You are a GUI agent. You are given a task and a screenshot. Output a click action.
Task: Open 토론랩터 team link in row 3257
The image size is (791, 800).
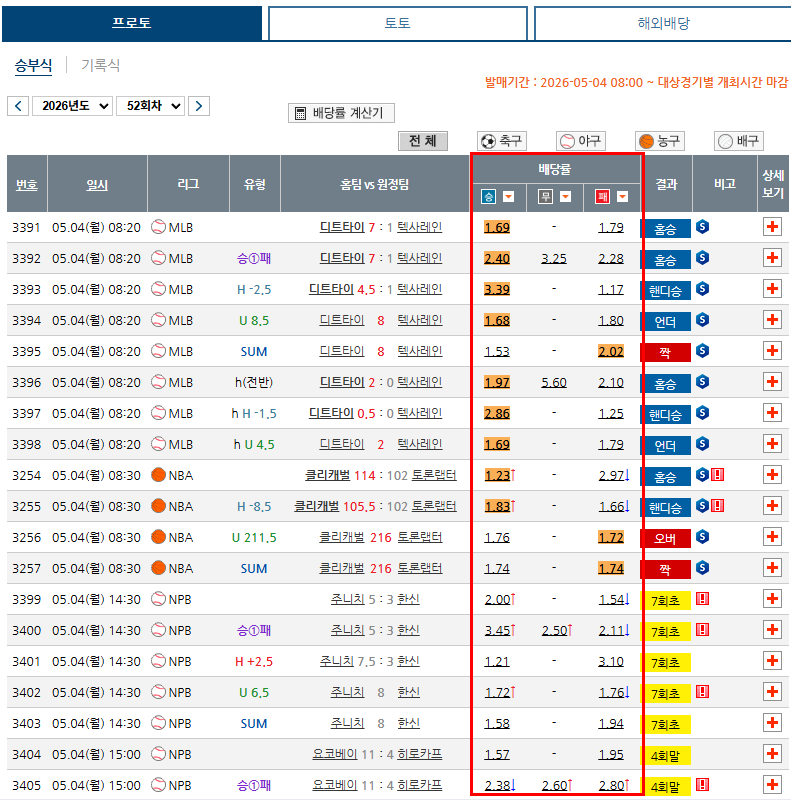[419, 568]
